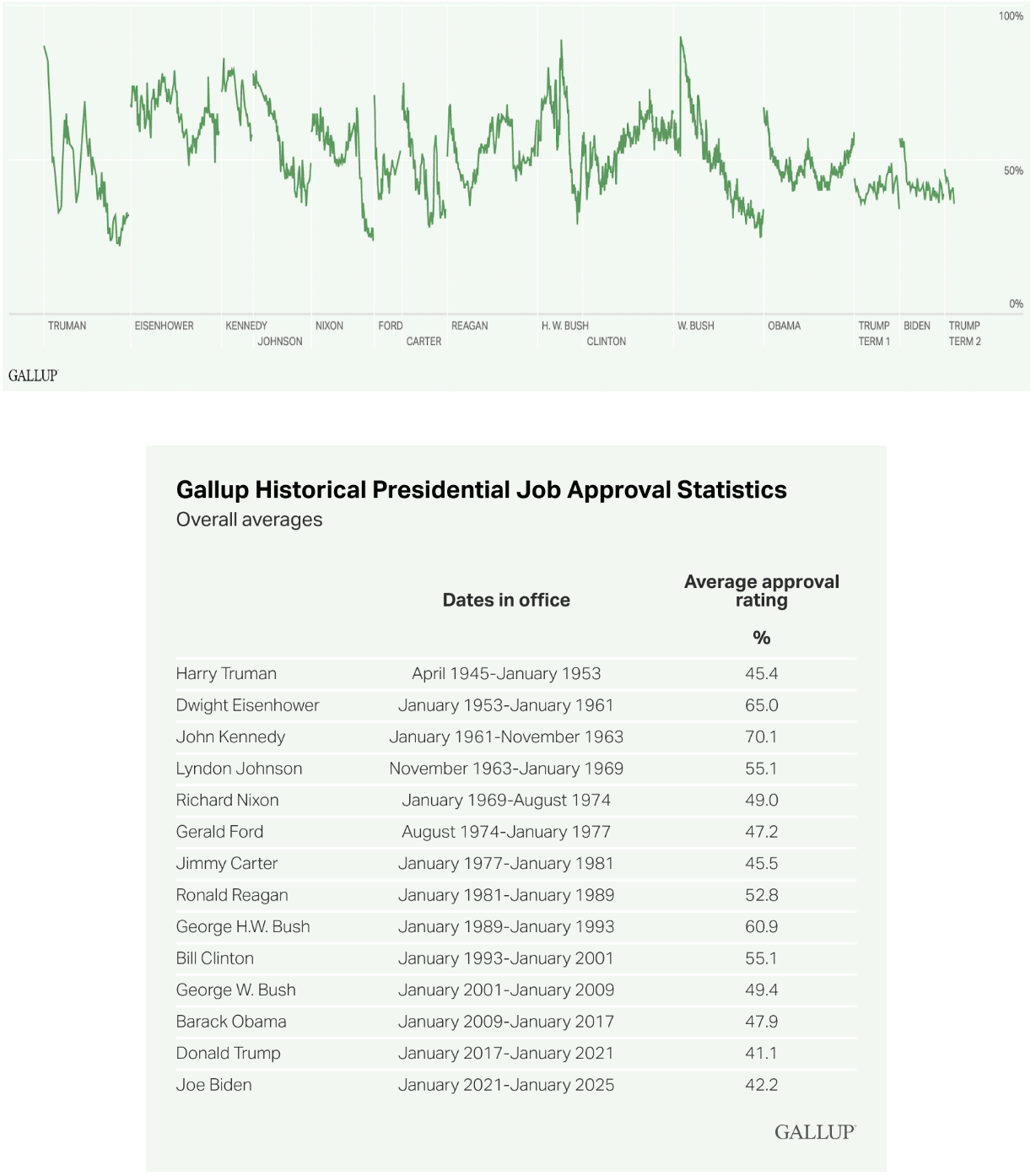The width and height of the screenshot is (1036, 1176).
Task: Select the EISENHOWER axis label
Action: click(164, 326)
